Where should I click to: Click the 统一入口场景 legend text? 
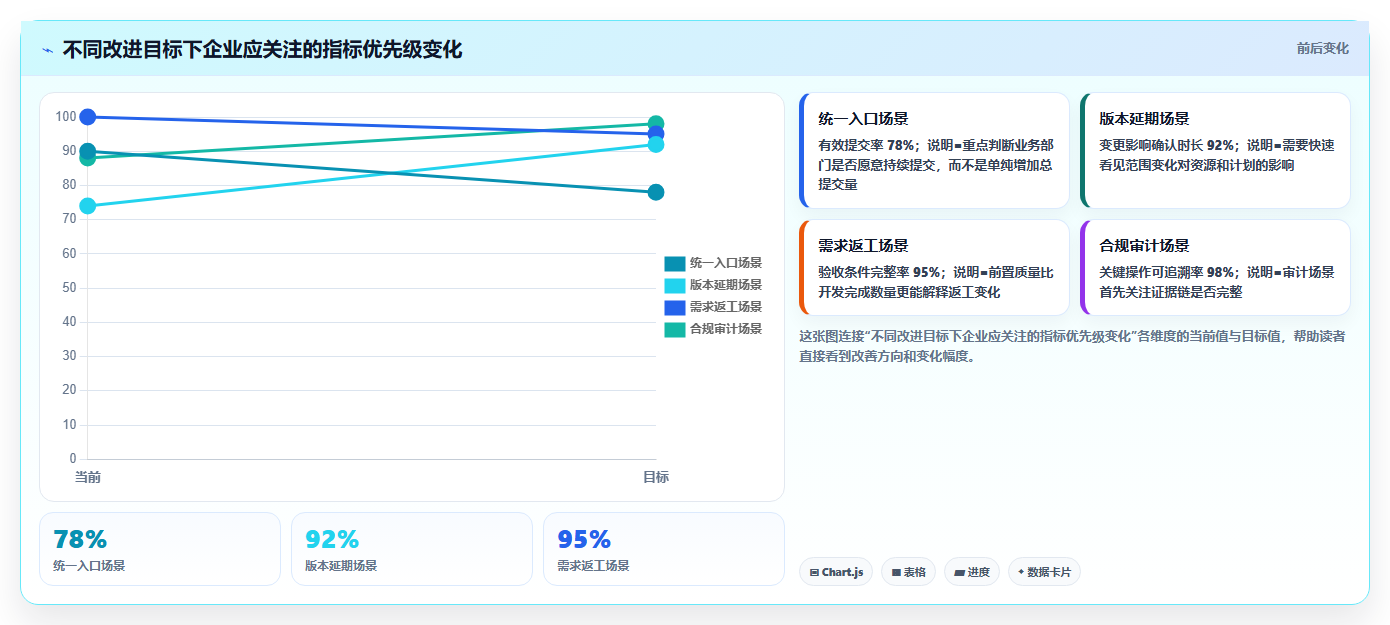(x=726, y=263)
